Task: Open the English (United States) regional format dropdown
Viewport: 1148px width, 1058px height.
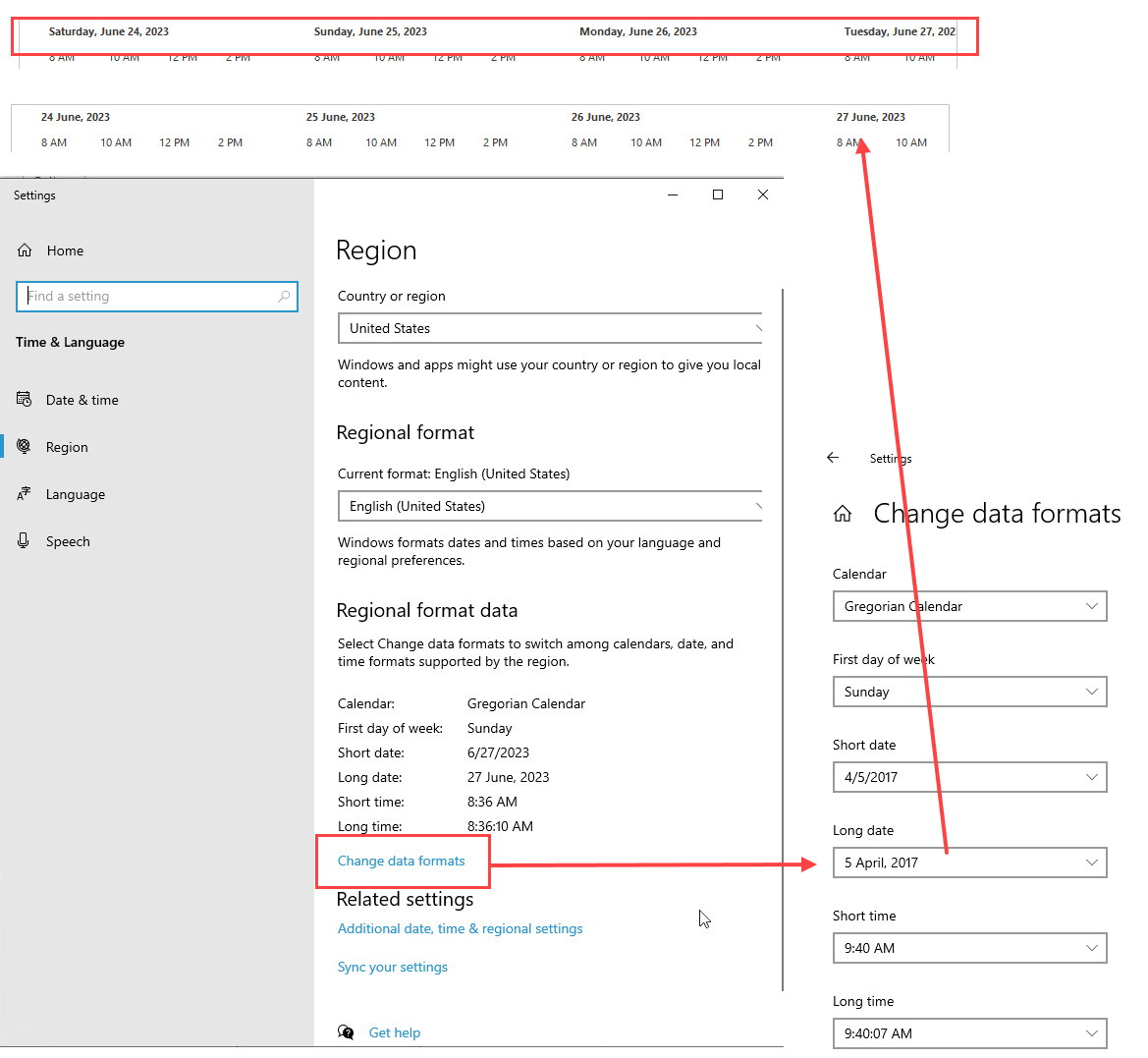Action: pyautogui.click(x=550, y=506)
